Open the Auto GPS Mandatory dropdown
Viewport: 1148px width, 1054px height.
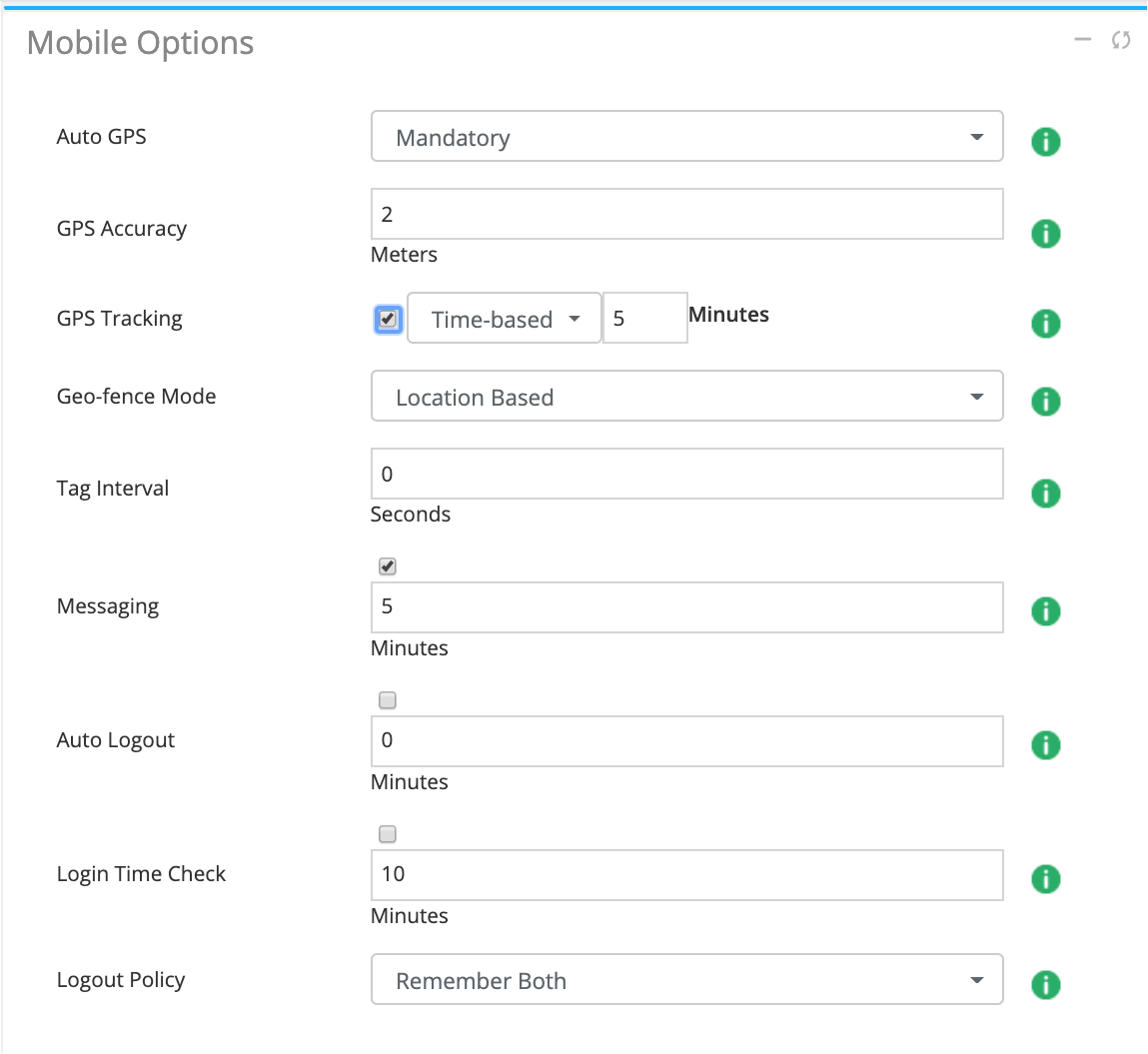(686, 136)
